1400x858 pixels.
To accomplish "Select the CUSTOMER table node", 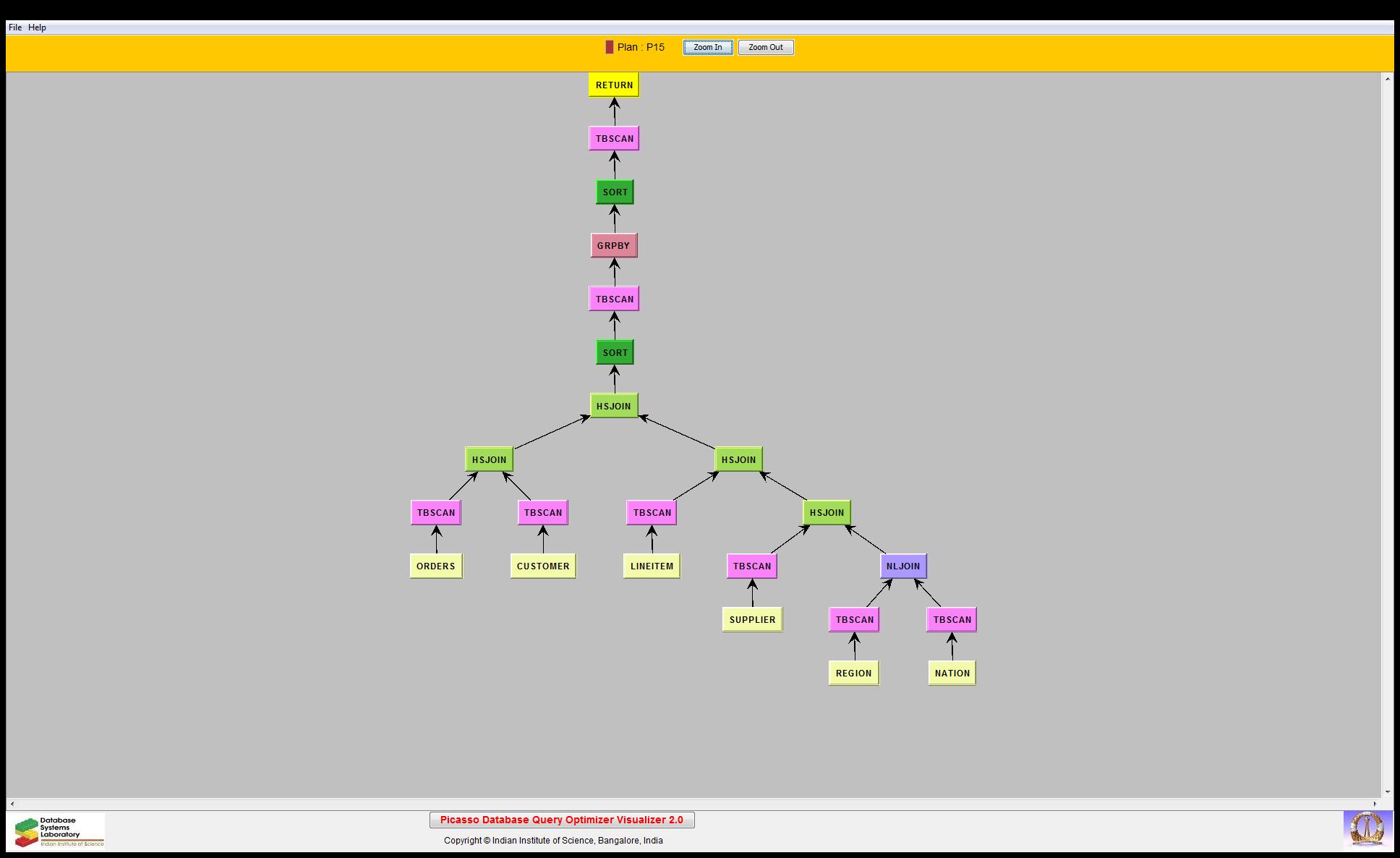I will (543, 566).
